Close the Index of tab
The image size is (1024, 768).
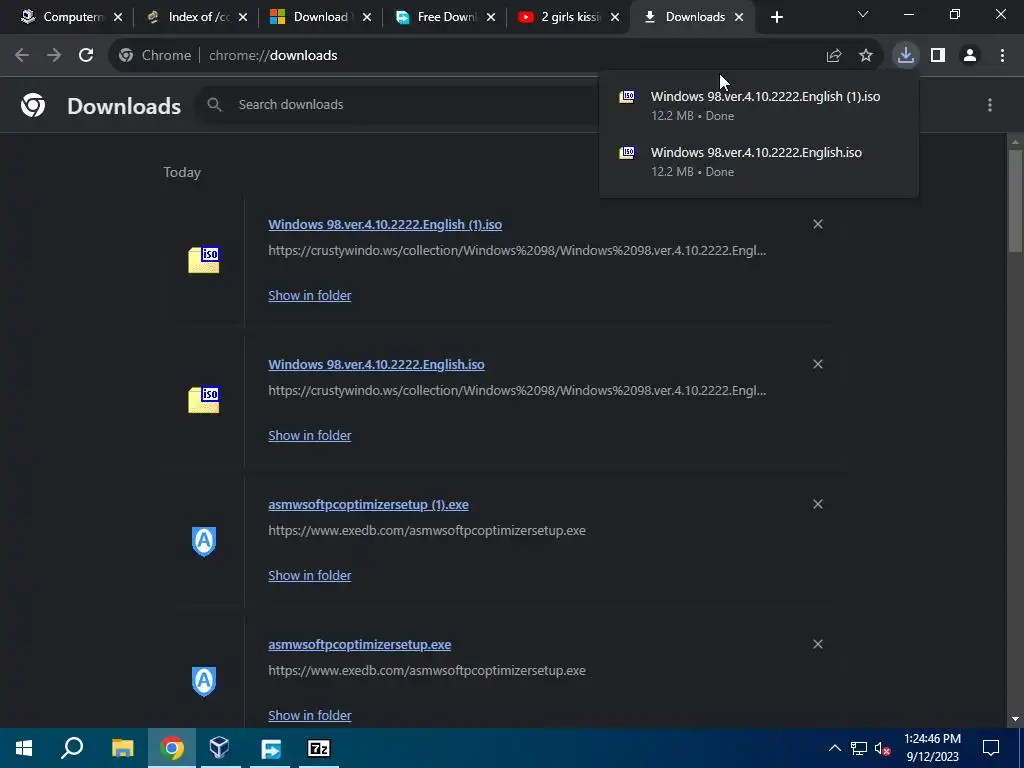click(x=243, y=17)
